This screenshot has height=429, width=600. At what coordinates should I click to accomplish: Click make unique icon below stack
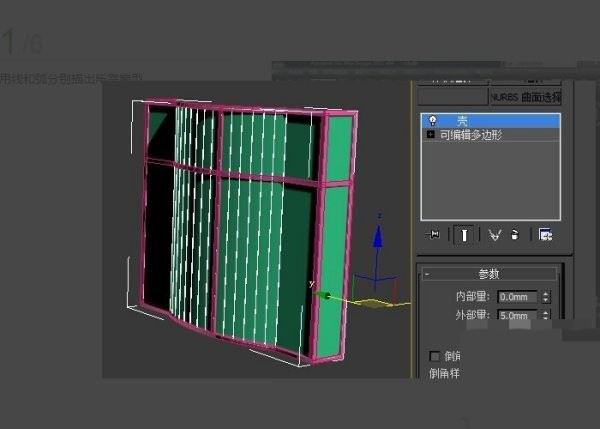pyautogui.click(x=493, y=235)
